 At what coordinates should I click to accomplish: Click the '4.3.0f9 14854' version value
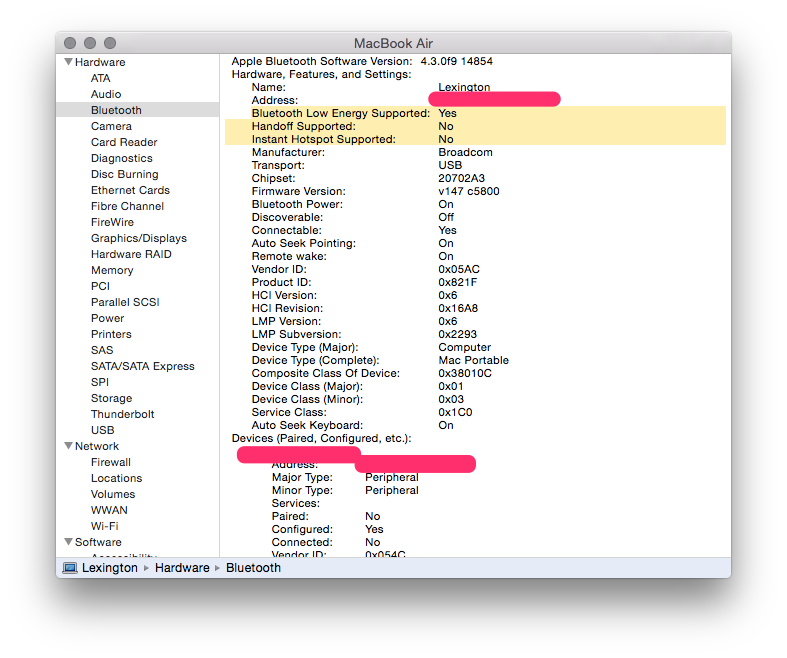pyautogui.click(x=456, y=61)
